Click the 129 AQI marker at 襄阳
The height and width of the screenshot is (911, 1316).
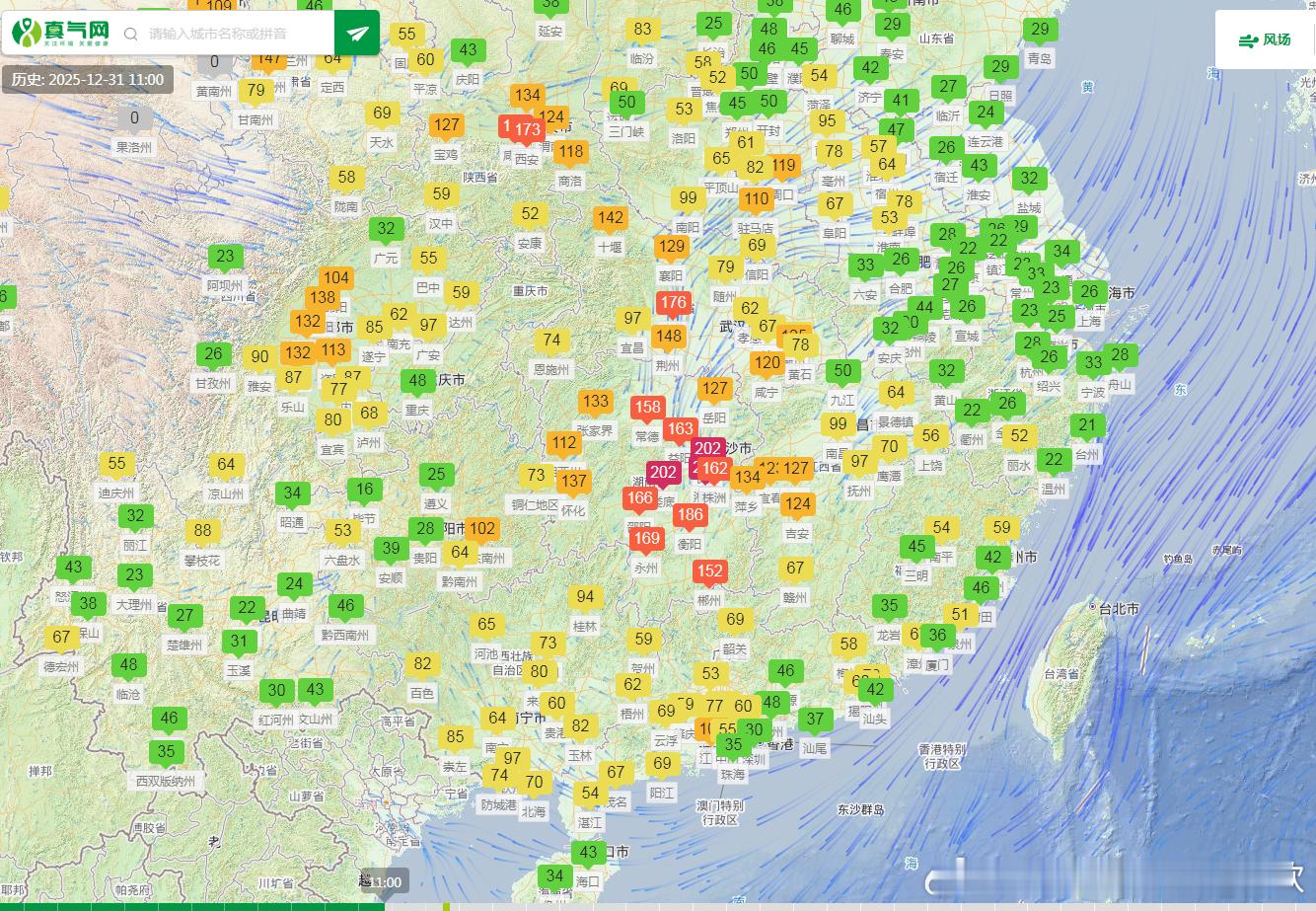pos(672,247)
